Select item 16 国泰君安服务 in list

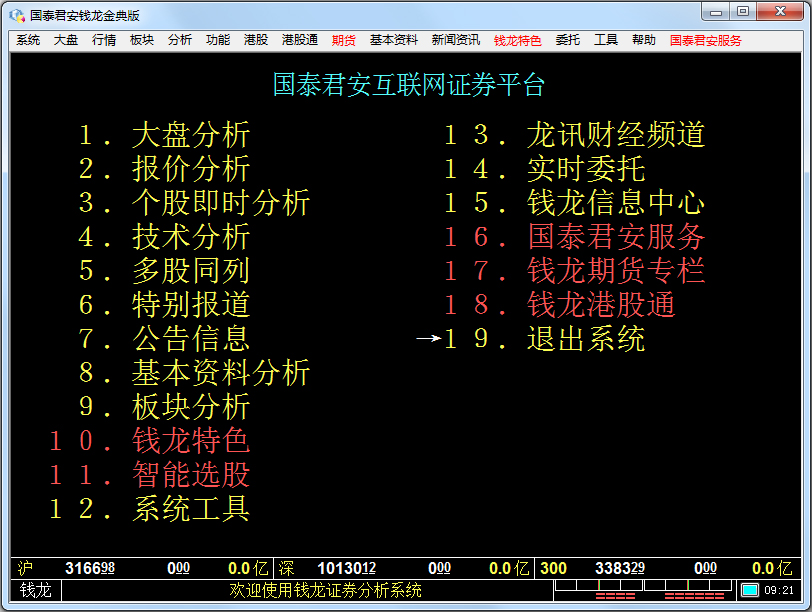point(574,237)
